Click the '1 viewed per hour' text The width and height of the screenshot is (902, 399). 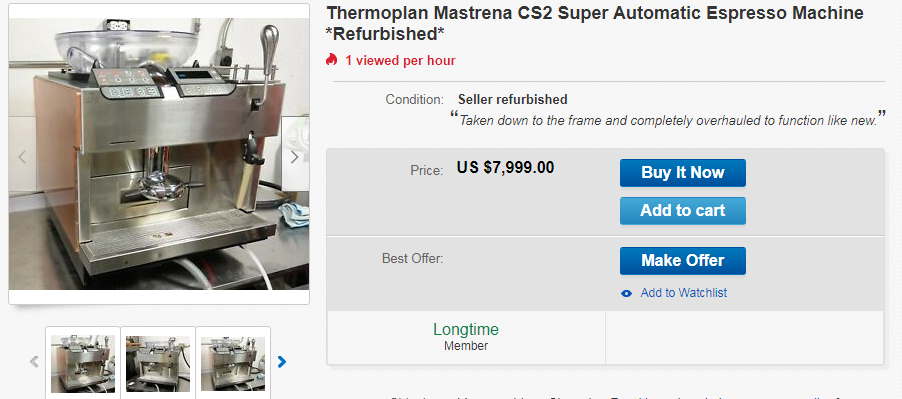click(400, 60)
